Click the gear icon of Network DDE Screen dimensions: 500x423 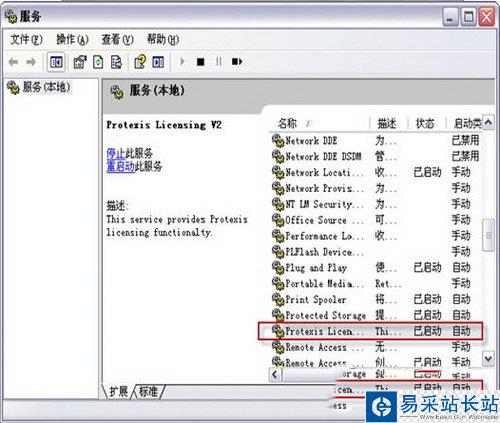(278, 140)
